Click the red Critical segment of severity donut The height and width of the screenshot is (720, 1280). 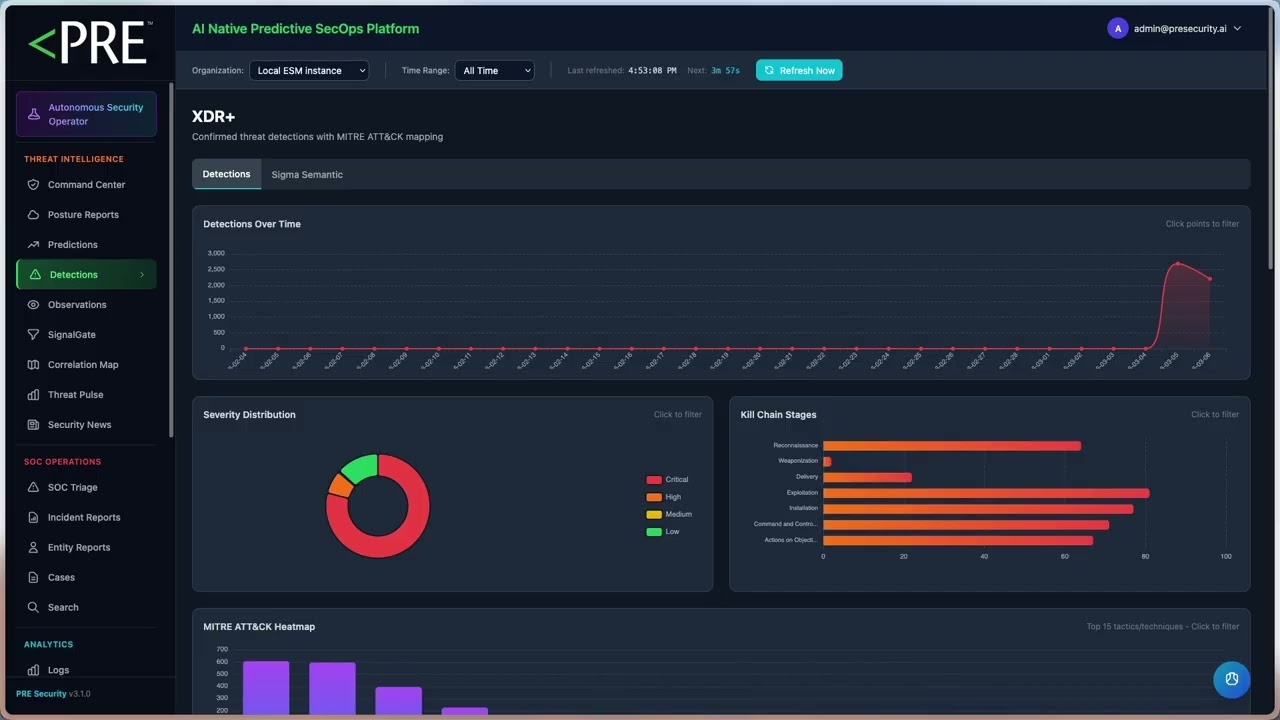pos(405,541)
